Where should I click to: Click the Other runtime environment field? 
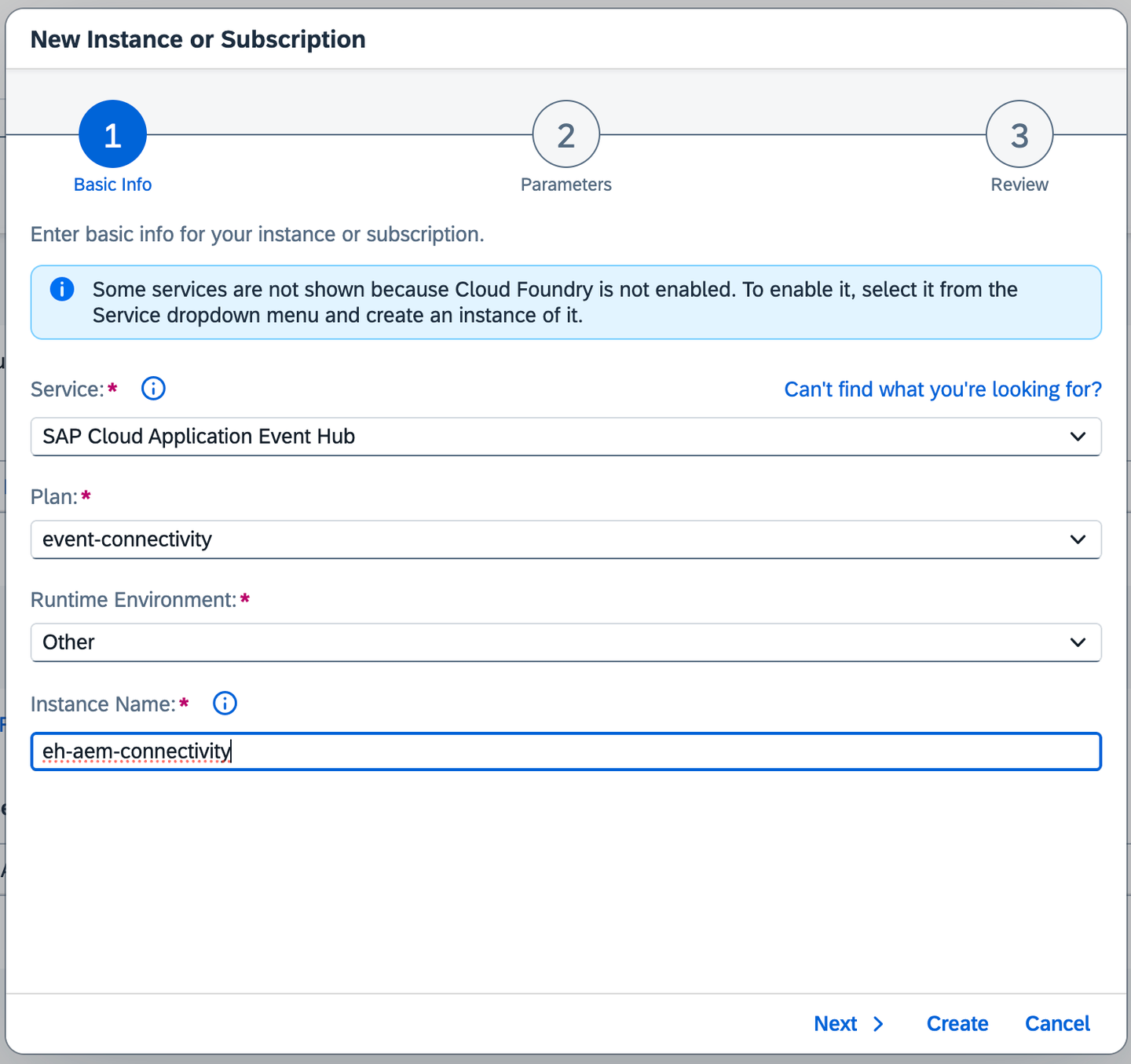[565, 642]
